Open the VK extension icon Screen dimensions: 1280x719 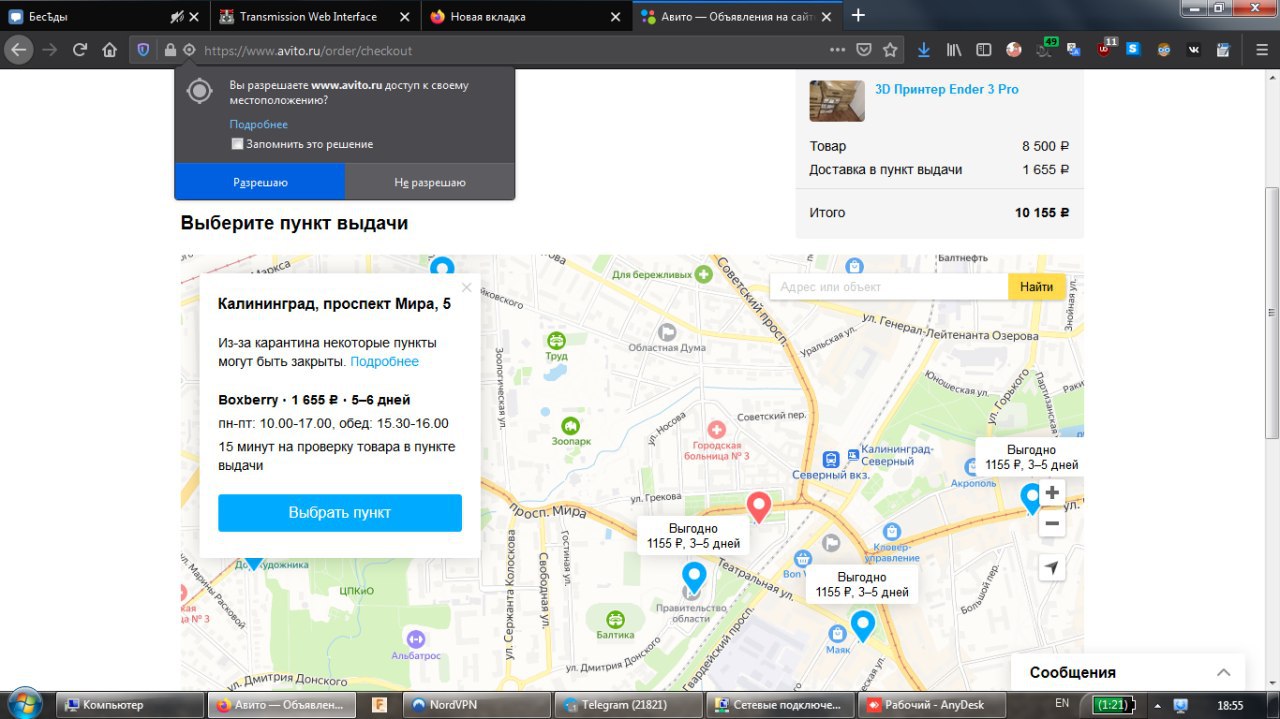tap(1194, 50)
